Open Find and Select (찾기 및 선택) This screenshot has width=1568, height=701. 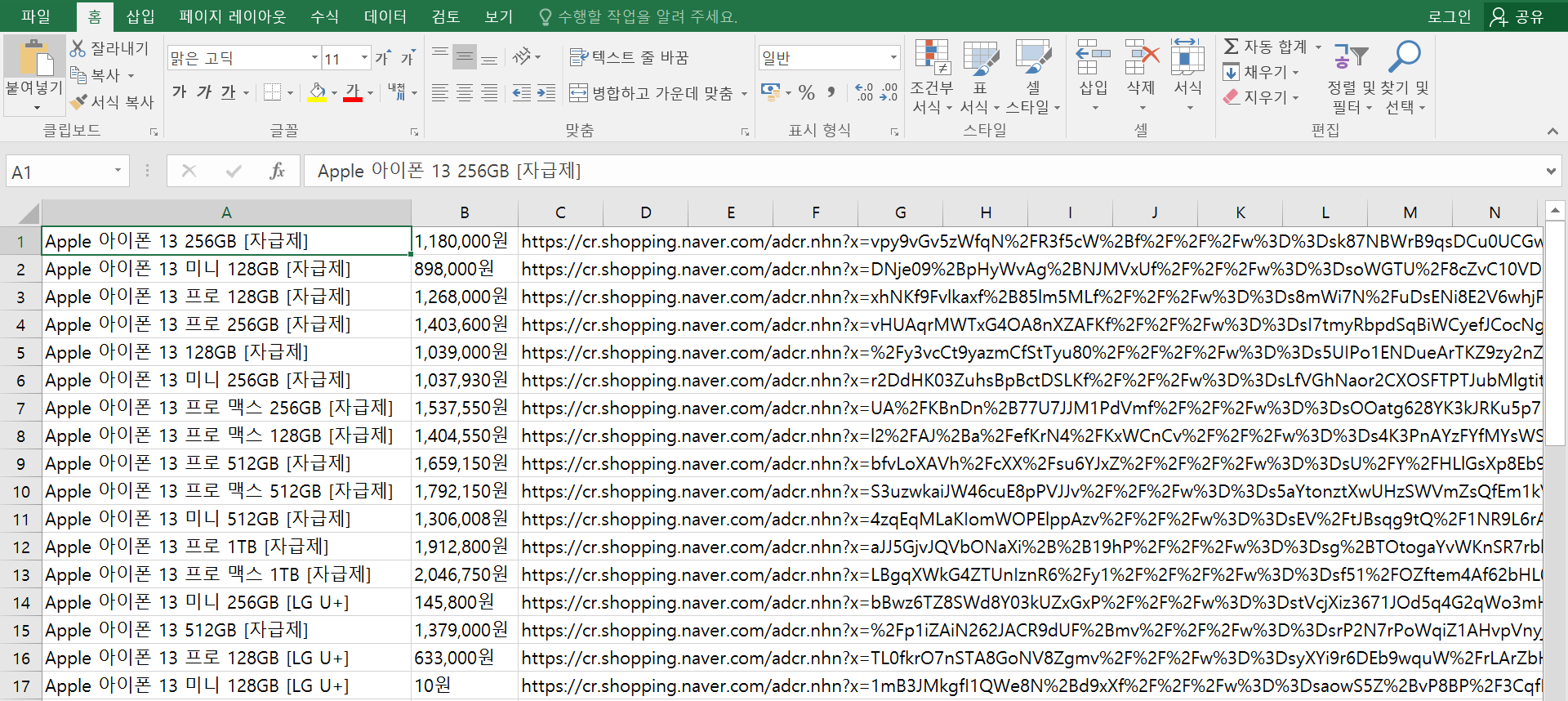(x=1405, y=77)
